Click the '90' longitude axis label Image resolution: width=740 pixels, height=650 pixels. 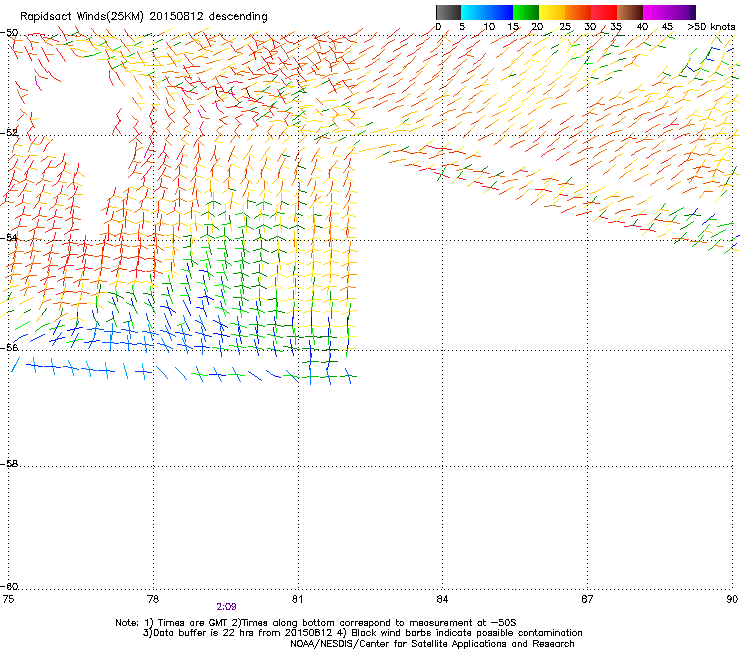pyautogui.click(x=732, y=599)
